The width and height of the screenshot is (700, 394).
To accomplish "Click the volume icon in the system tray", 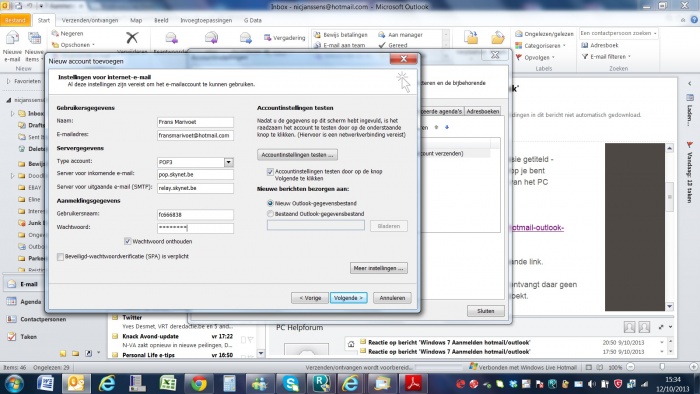I will tap(592, 384).
